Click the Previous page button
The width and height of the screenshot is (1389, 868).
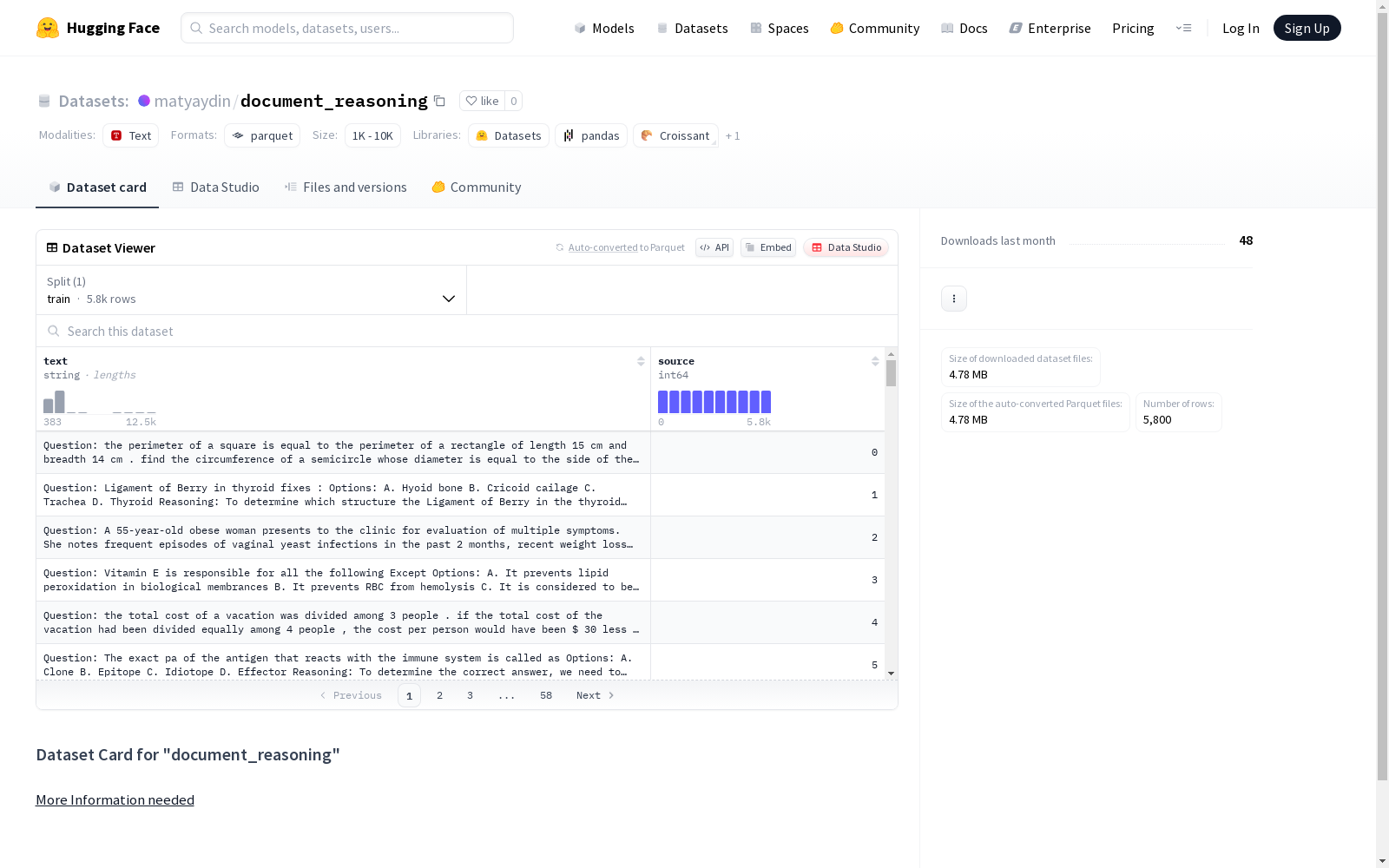pos(351,695)
